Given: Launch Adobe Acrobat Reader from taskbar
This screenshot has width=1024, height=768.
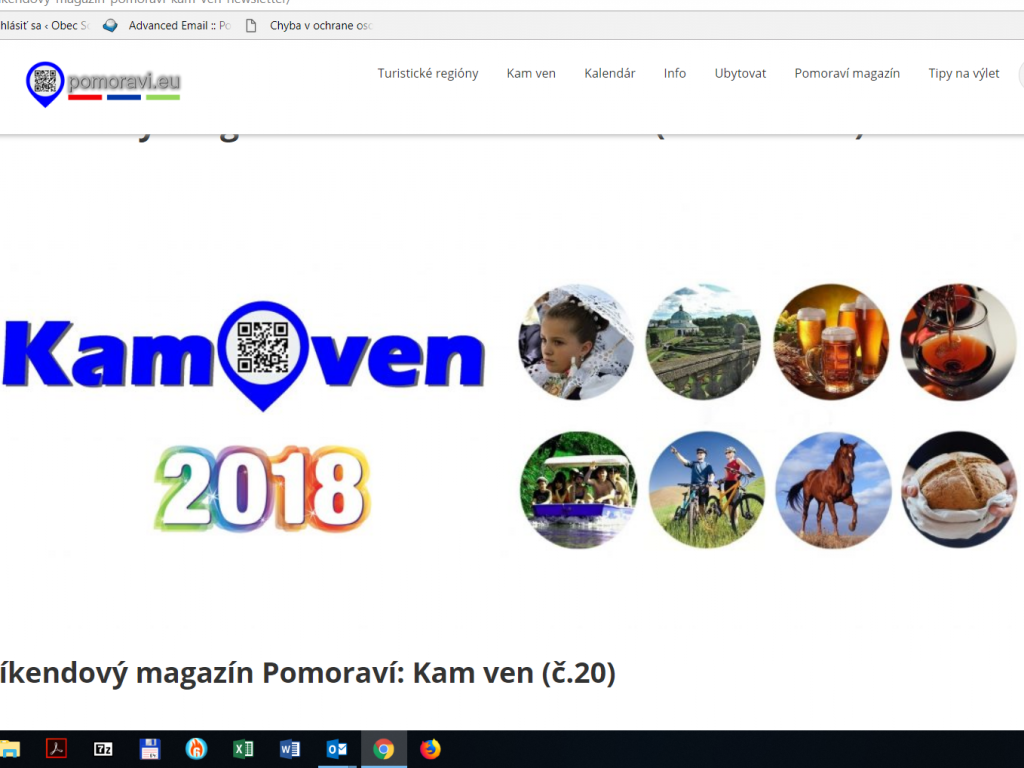Looking at the screenshot, I should pos(56,749).
